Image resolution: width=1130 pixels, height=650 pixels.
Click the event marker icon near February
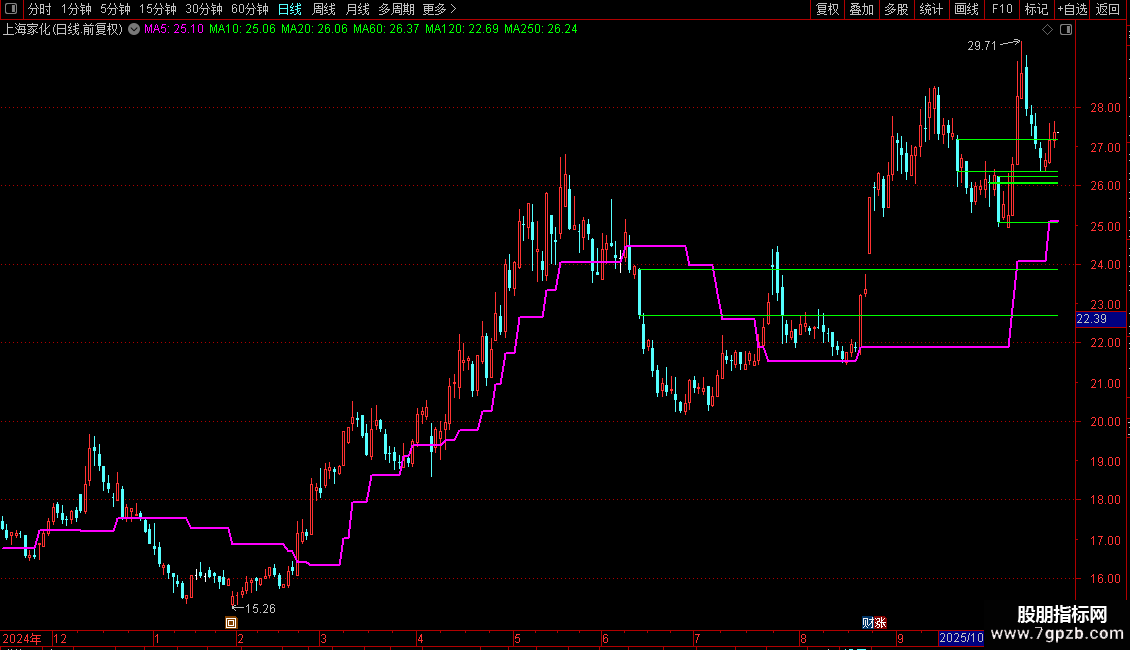pyautogui.click(x=231, y=623)
